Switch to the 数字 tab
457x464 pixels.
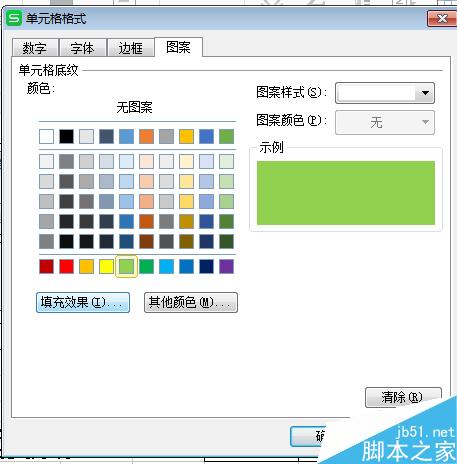tap(35, 48)
